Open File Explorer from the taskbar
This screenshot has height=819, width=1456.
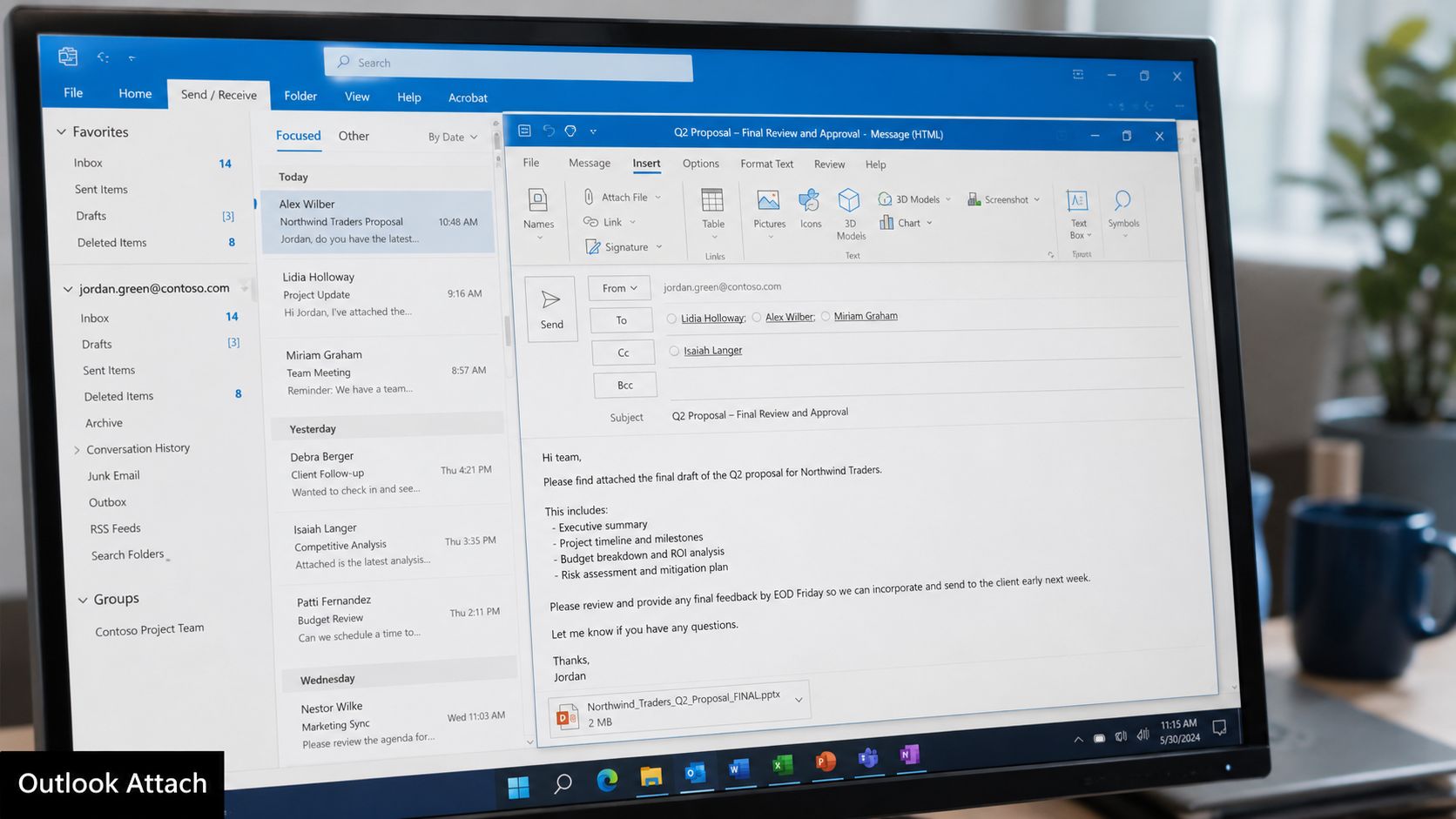[x=650, y=775]
